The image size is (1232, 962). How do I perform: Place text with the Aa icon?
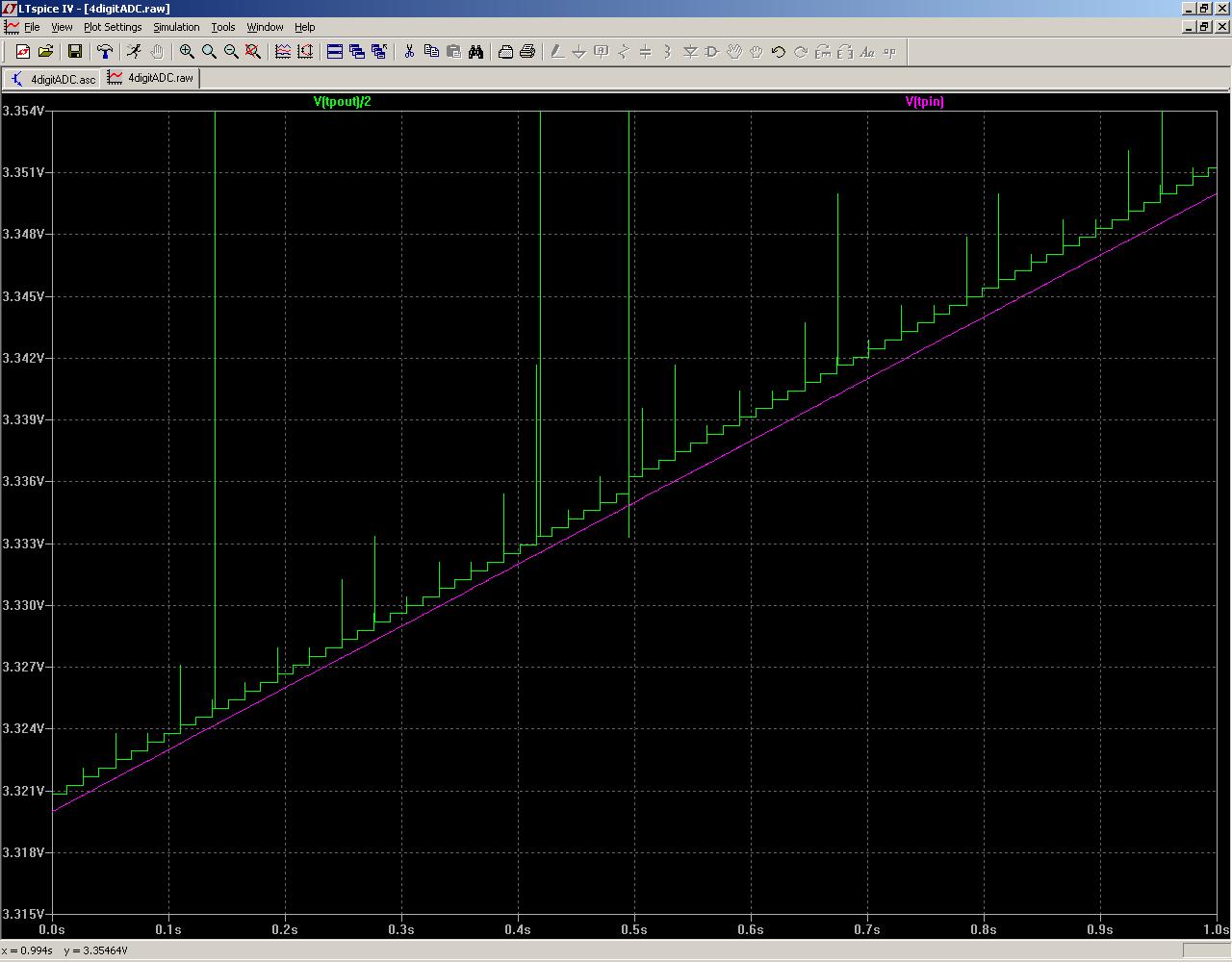[x=867, y=52]
